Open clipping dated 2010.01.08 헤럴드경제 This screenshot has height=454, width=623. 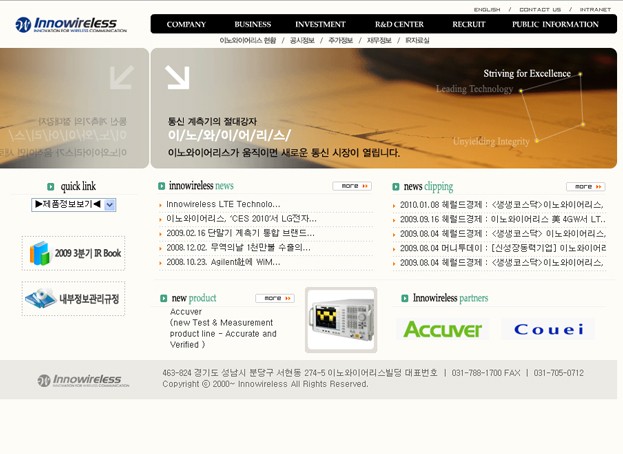click(x=502, y=205)
